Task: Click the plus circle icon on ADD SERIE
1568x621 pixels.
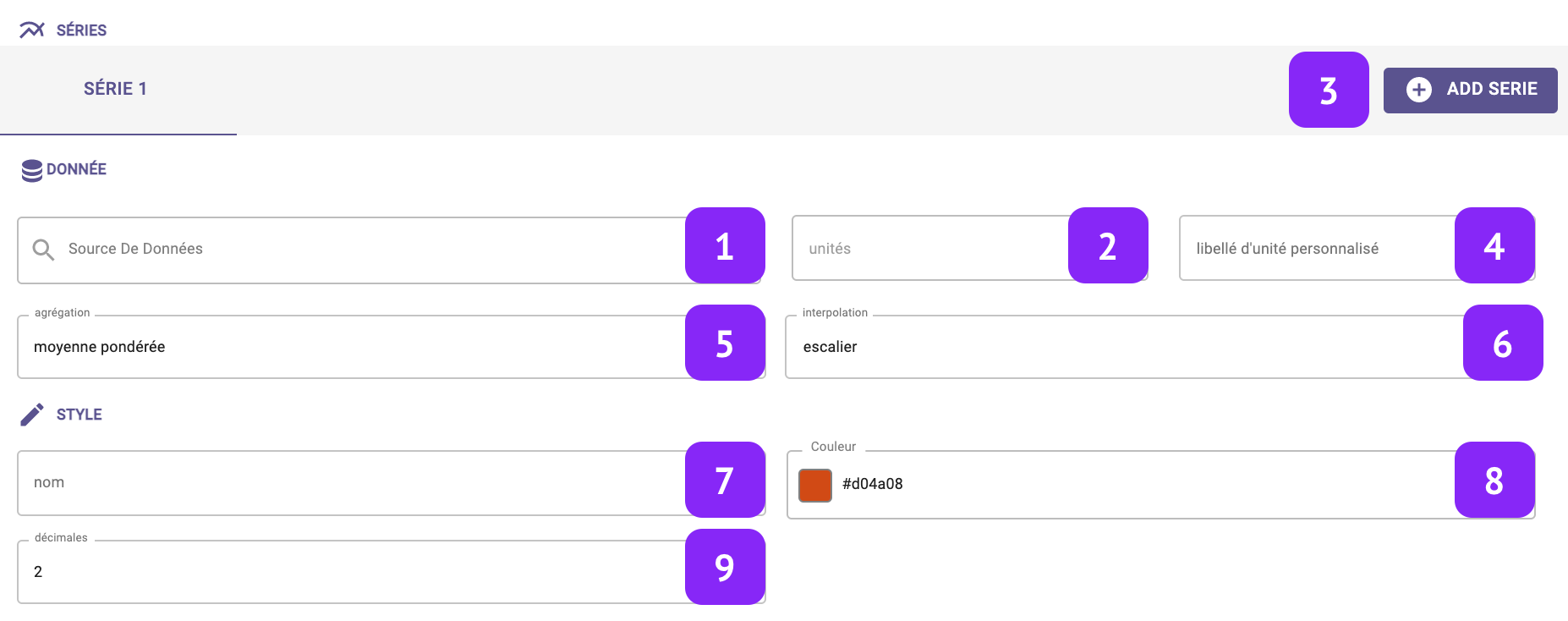Action: pyautogui.click(x=1418, y=90)
